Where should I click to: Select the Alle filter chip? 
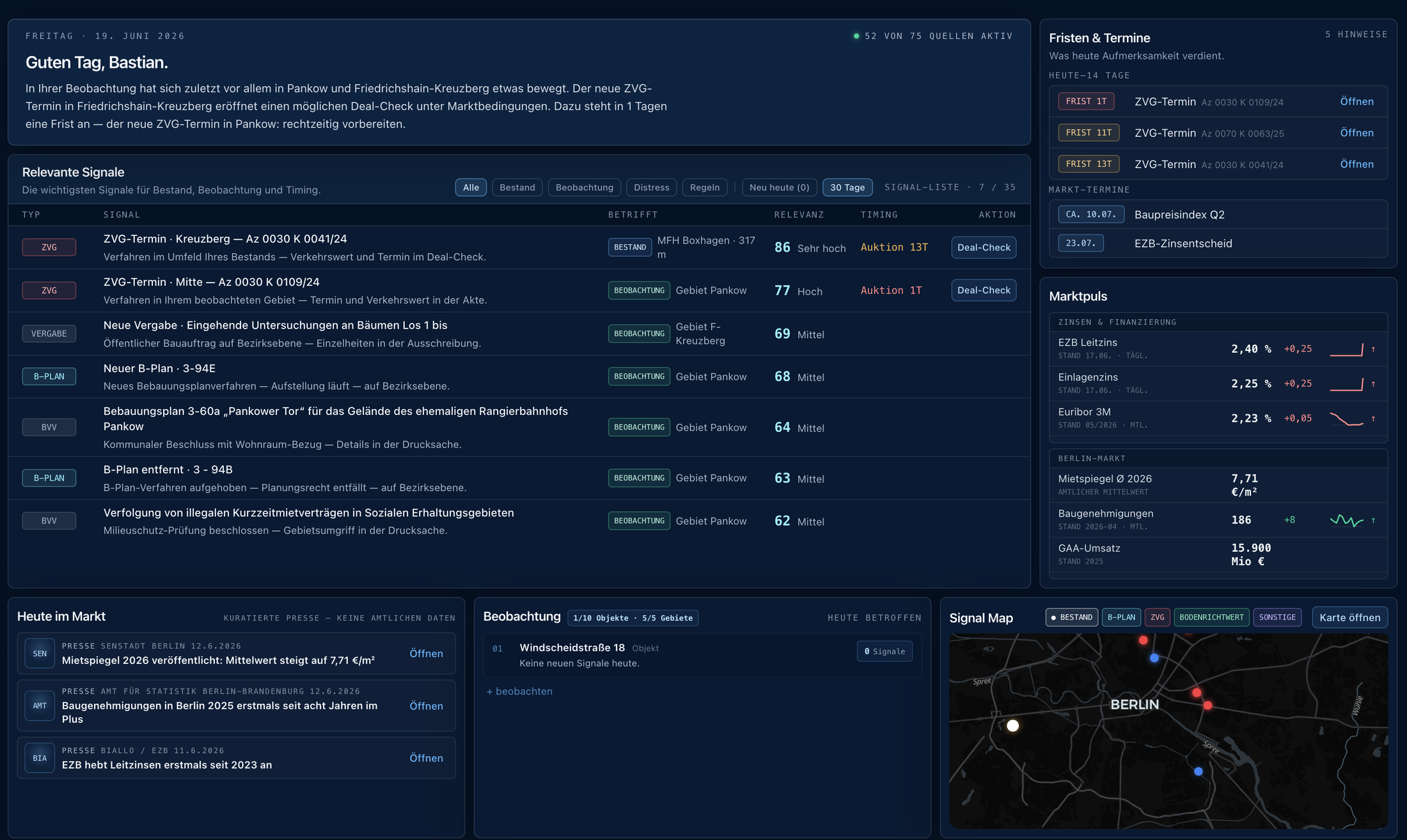[x=471, y=187]
